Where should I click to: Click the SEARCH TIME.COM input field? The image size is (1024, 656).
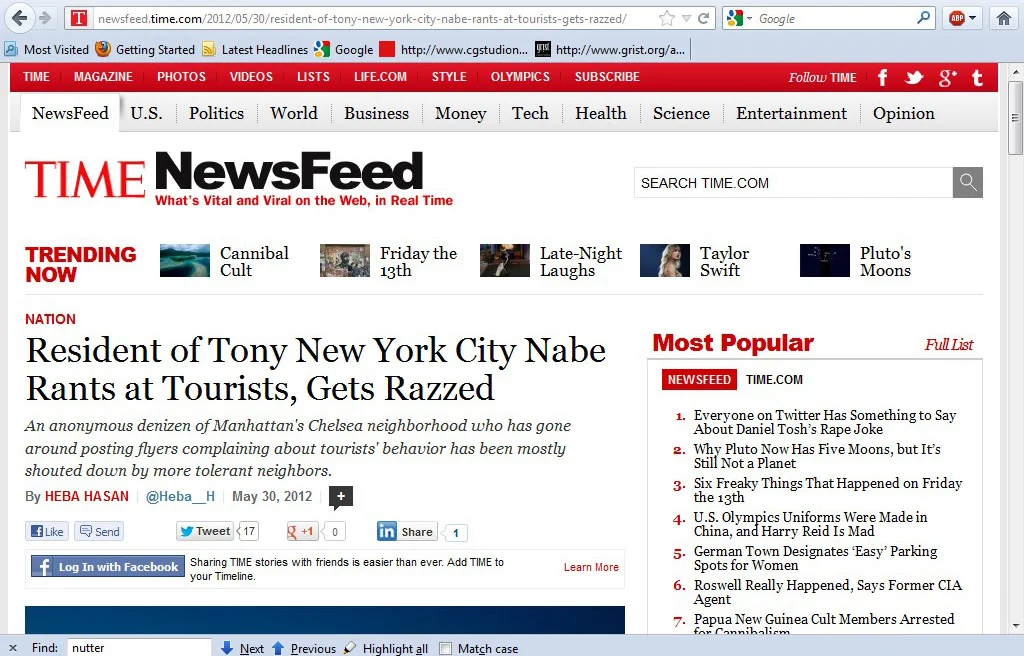click(793, 182)
